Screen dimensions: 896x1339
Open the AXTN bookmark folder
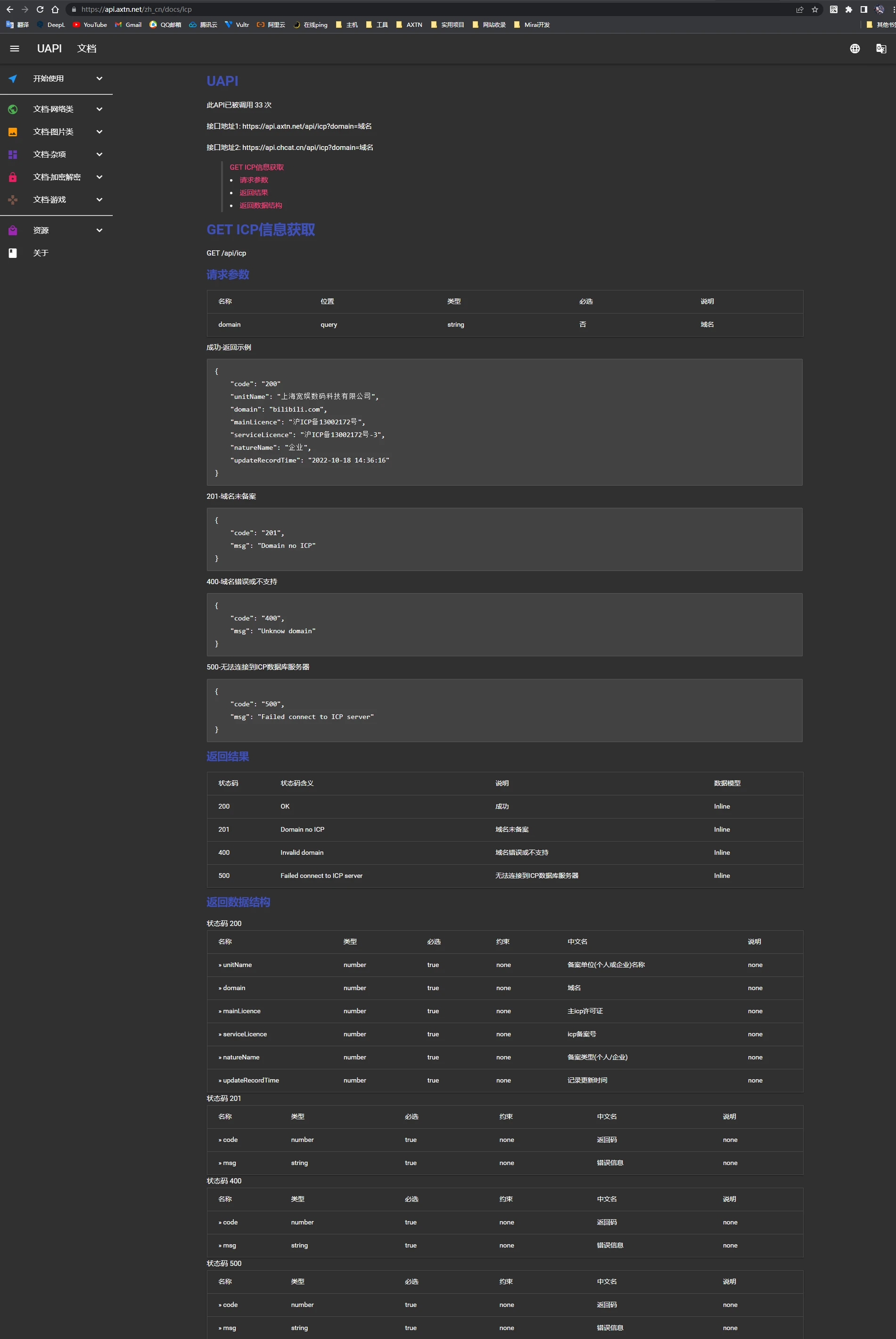[409, 25]
